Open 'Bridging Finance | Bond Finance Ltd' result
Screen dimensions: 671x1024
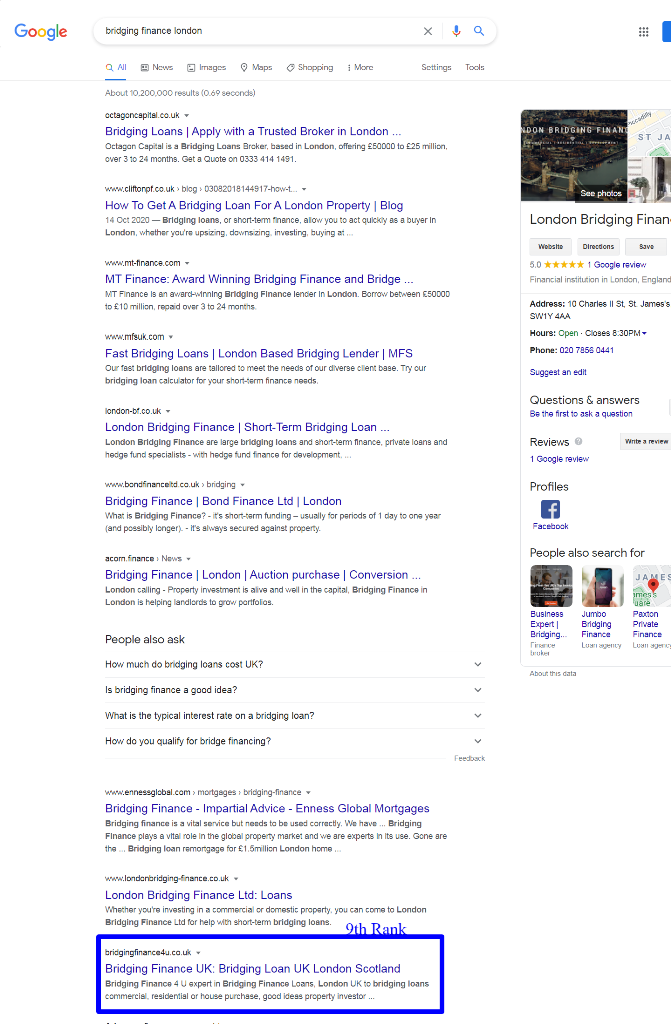pyautogui.click(x=223, y=501)
